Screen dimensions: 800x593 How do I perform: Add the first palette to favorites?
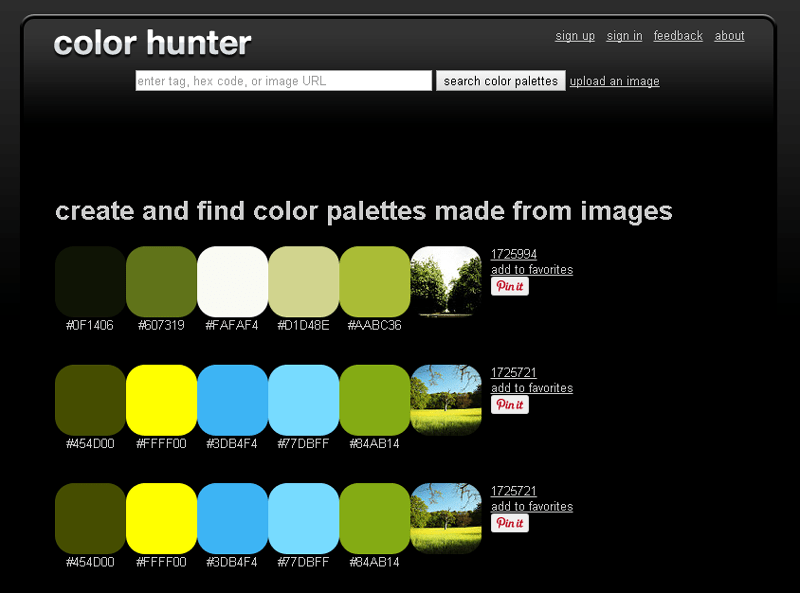pos(532,269)
